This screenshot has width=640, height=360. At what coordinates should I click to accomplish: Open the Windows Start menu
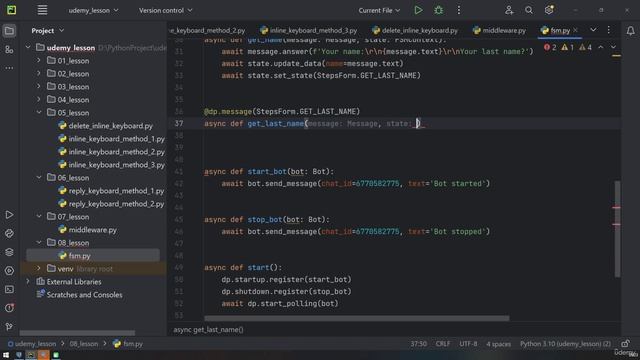point(6,355)
